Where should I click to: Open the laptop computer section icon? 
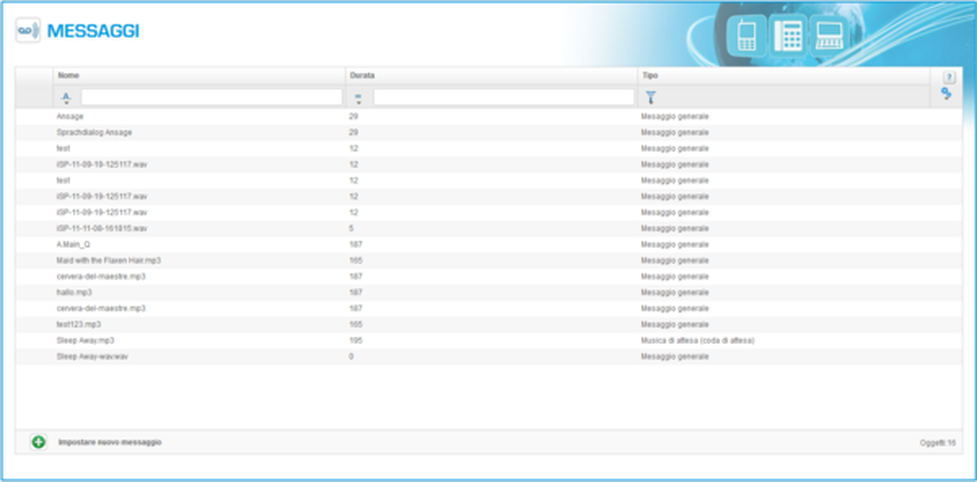click(x=829, y=35)
